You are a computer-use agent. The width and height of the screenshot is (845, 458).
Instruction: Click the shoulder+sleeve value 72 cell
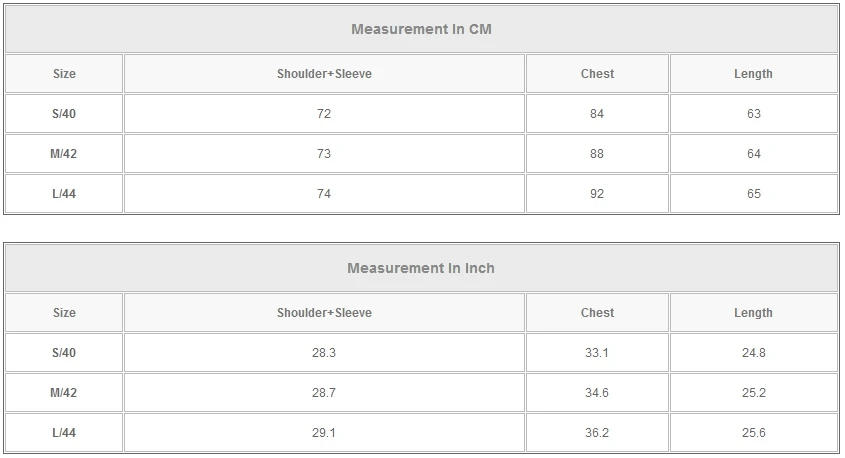click(324, 114)
